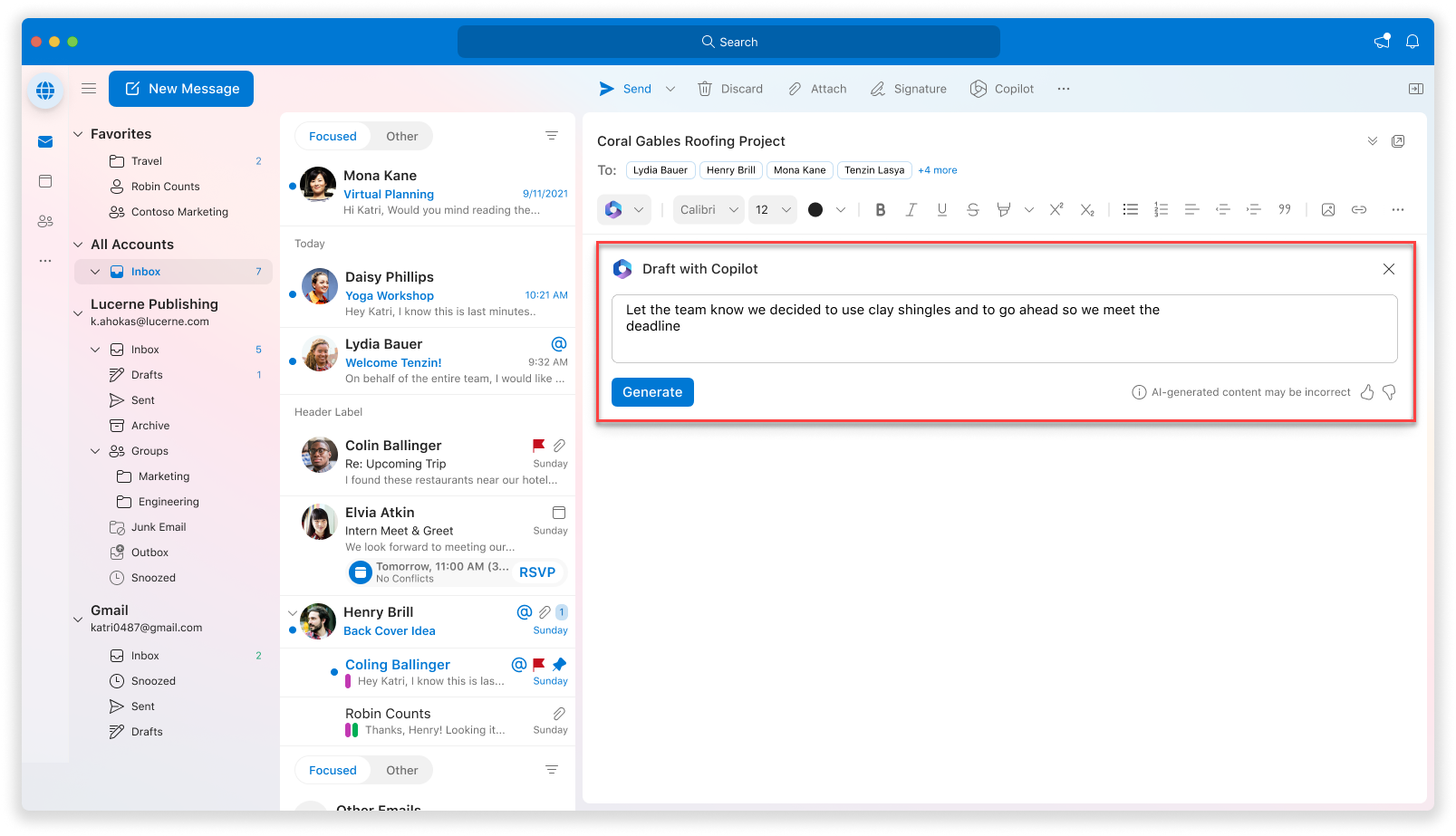Select Lydia Bauer recipient chip

coord(660,170)
